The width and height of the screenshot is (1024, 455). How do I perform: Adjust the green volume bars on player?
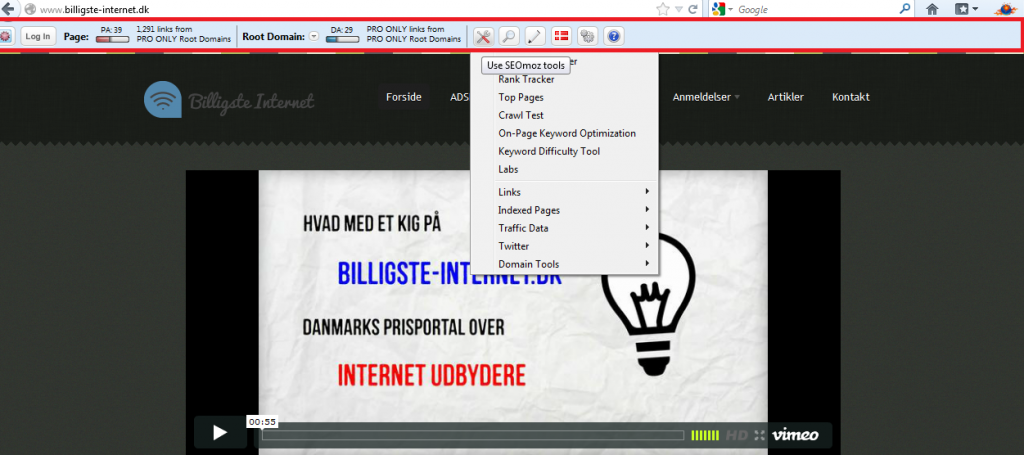coord(705,435)
